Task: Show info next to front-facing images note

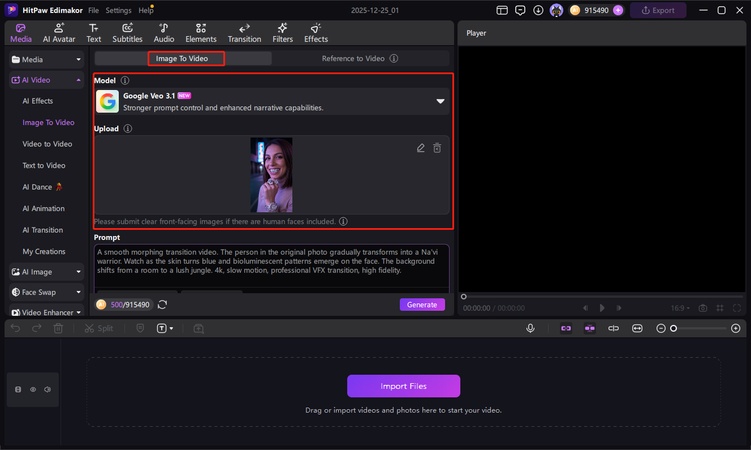Action: point(343,221)
